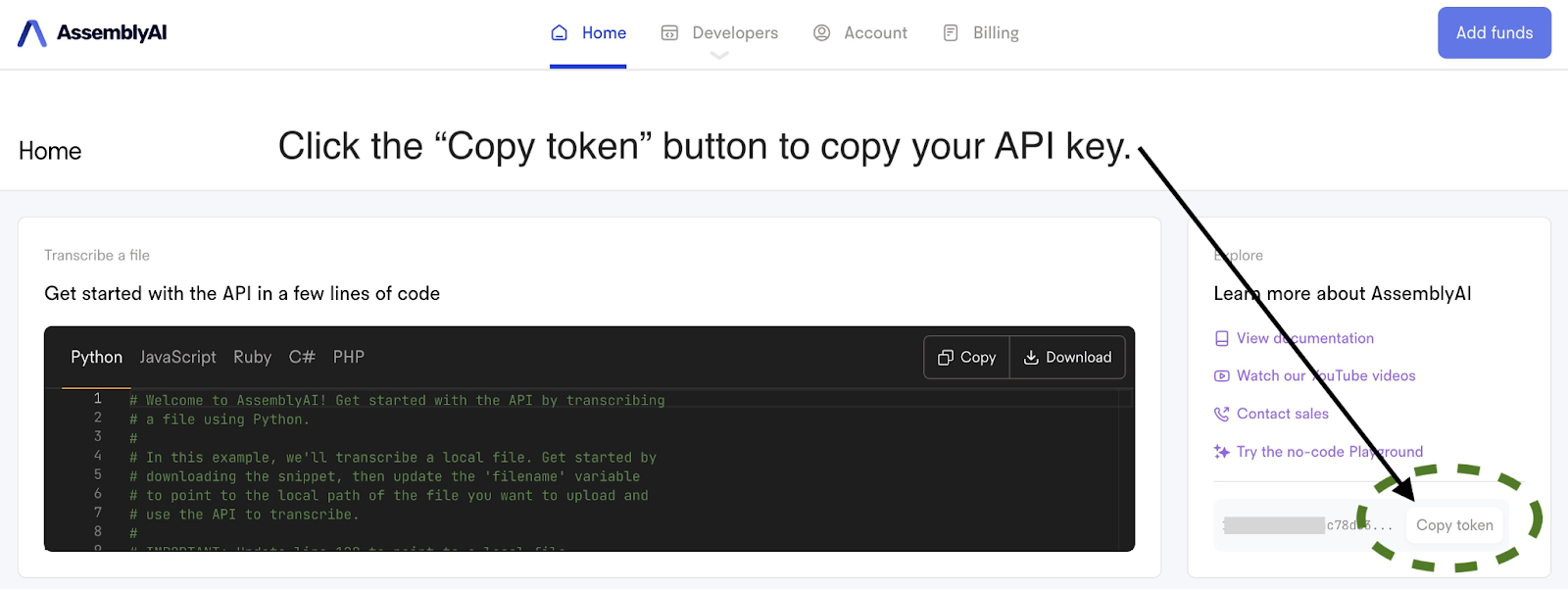Click the masked API token field
1568x590 pixels.
1308,526
